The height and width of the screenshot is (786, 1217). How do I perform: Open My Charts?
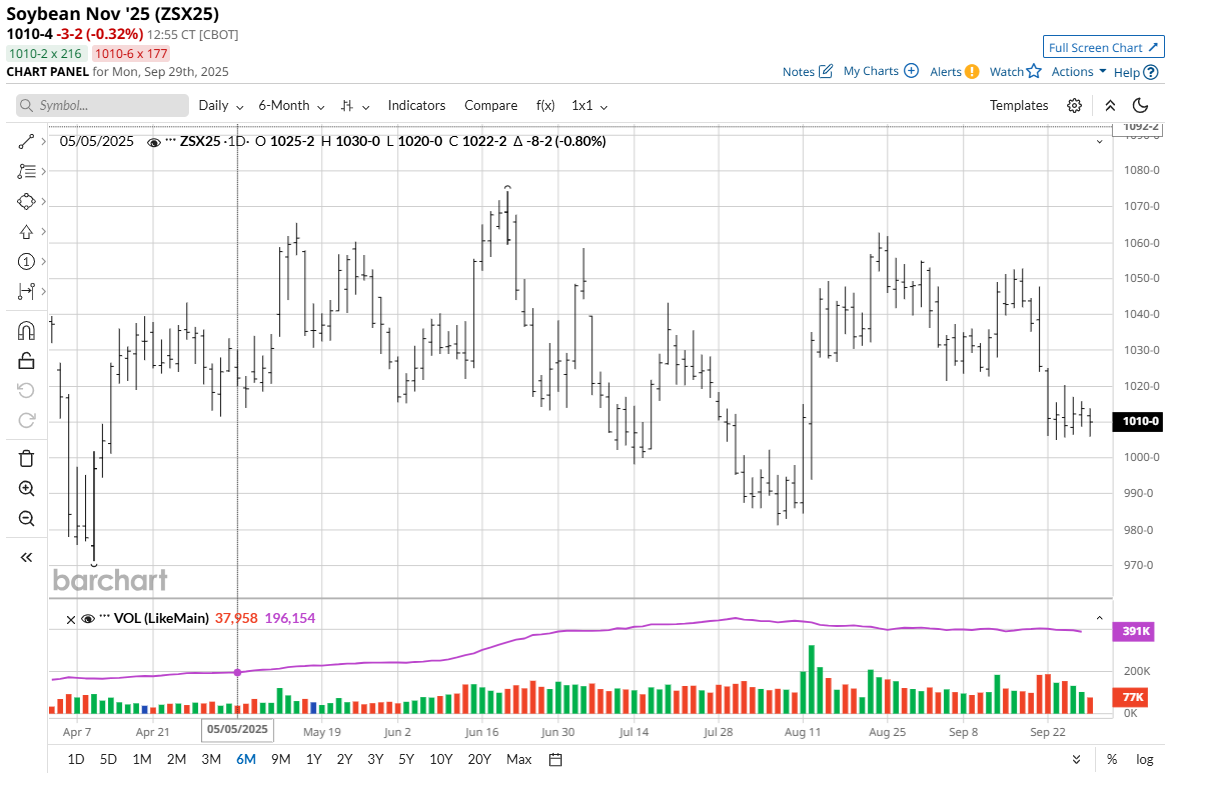[881, 71]
